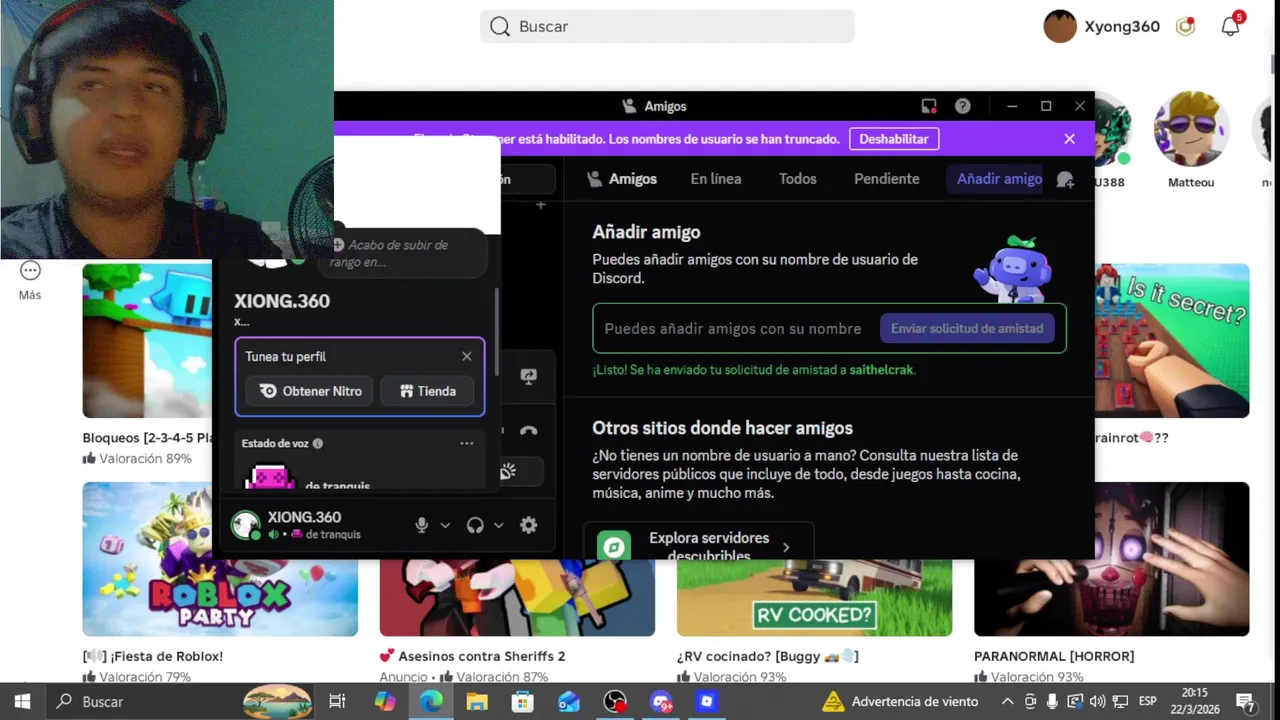Switch to Microsoft Edge on taskbar

coord(431,702)
